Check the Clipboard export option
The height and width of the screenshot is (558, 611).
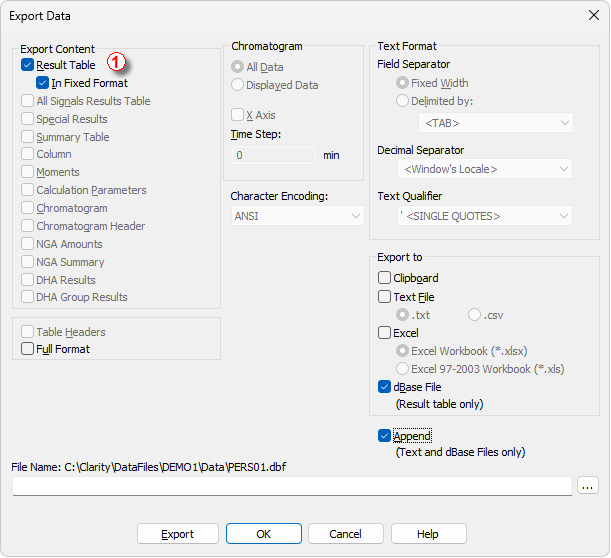384,278
